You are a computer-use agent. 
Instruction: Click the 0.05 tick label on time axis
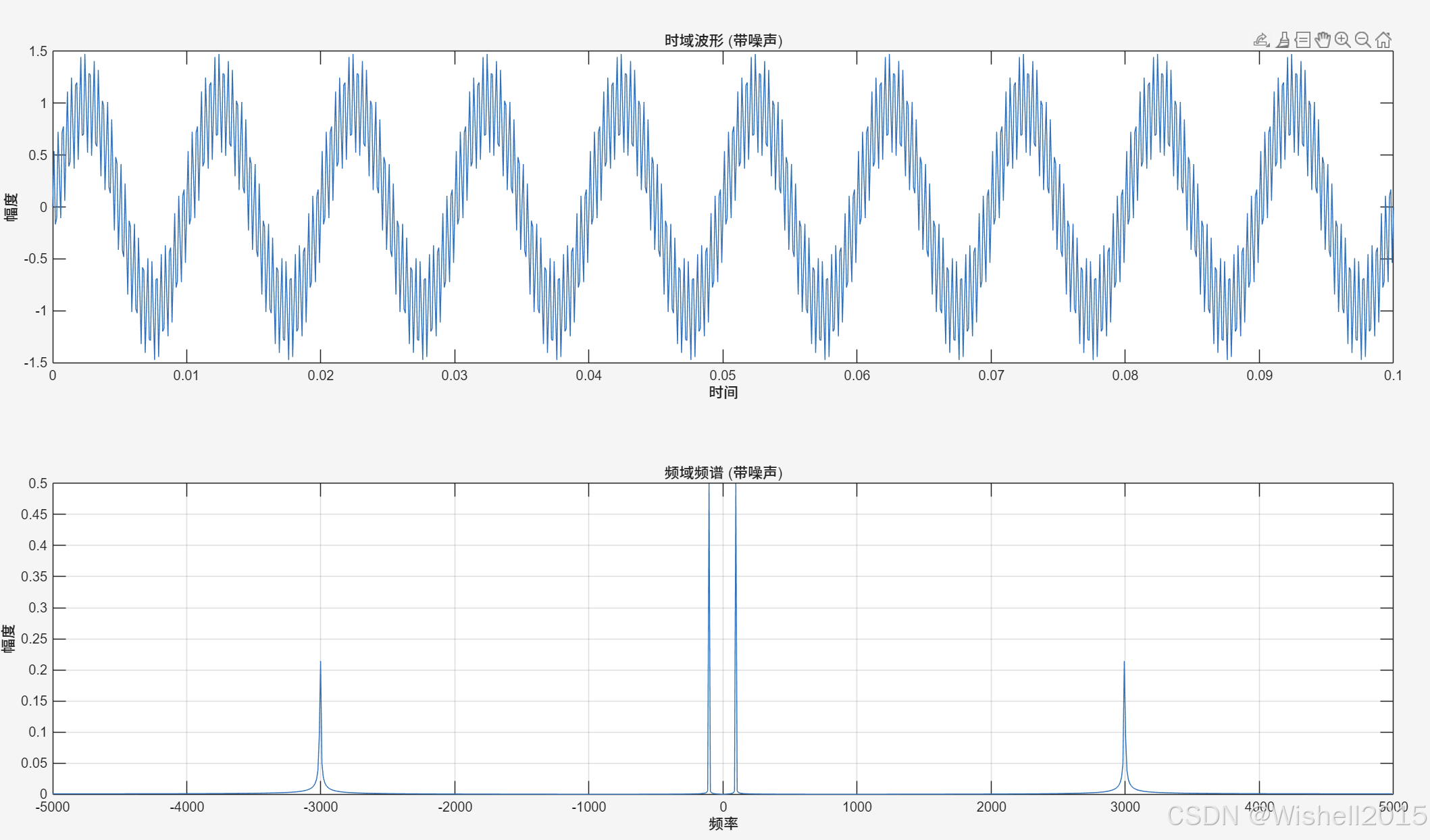tap(723, 375)
